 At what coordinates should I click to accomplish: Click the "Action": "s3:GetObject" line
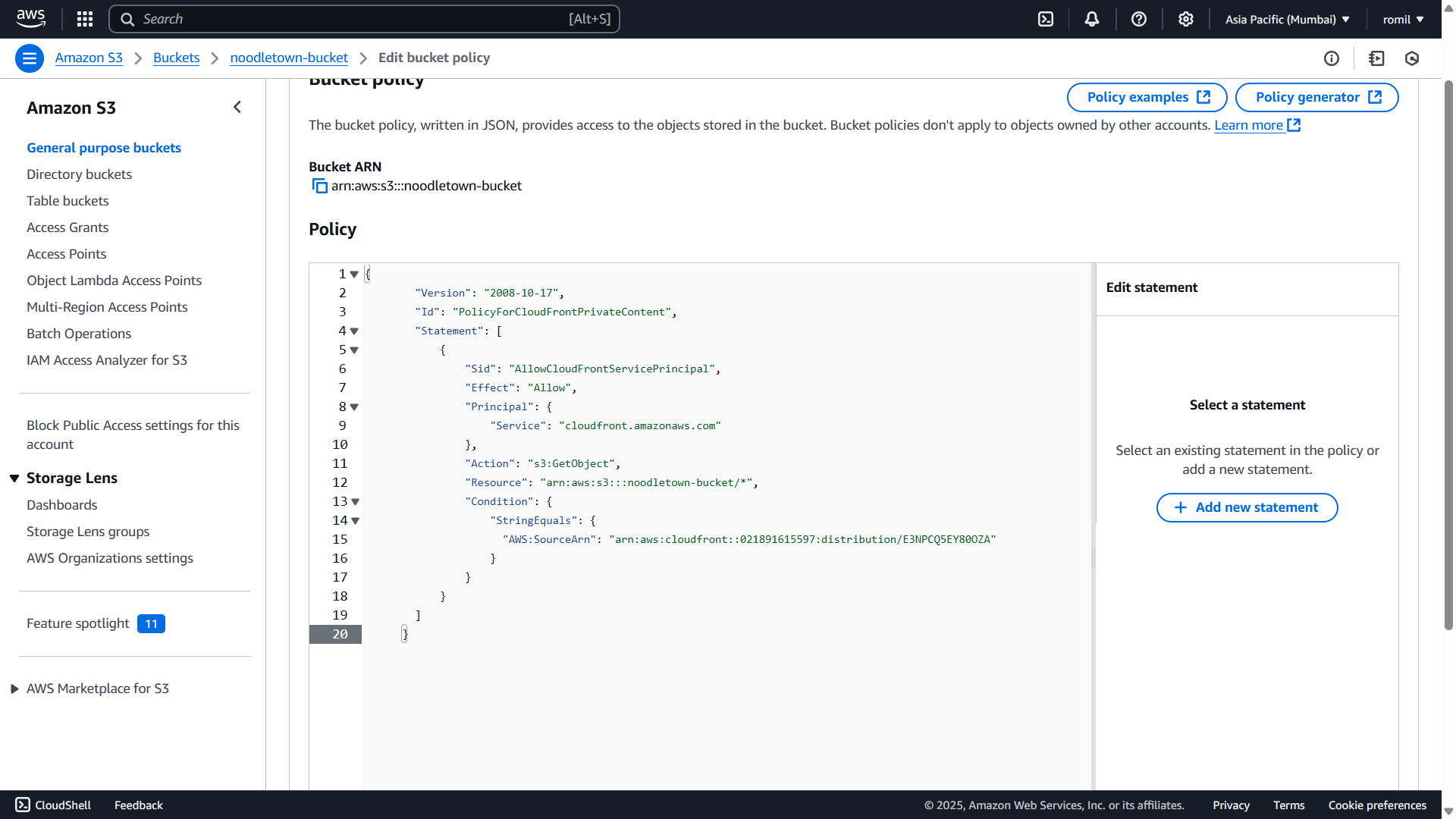click(543, 463)
